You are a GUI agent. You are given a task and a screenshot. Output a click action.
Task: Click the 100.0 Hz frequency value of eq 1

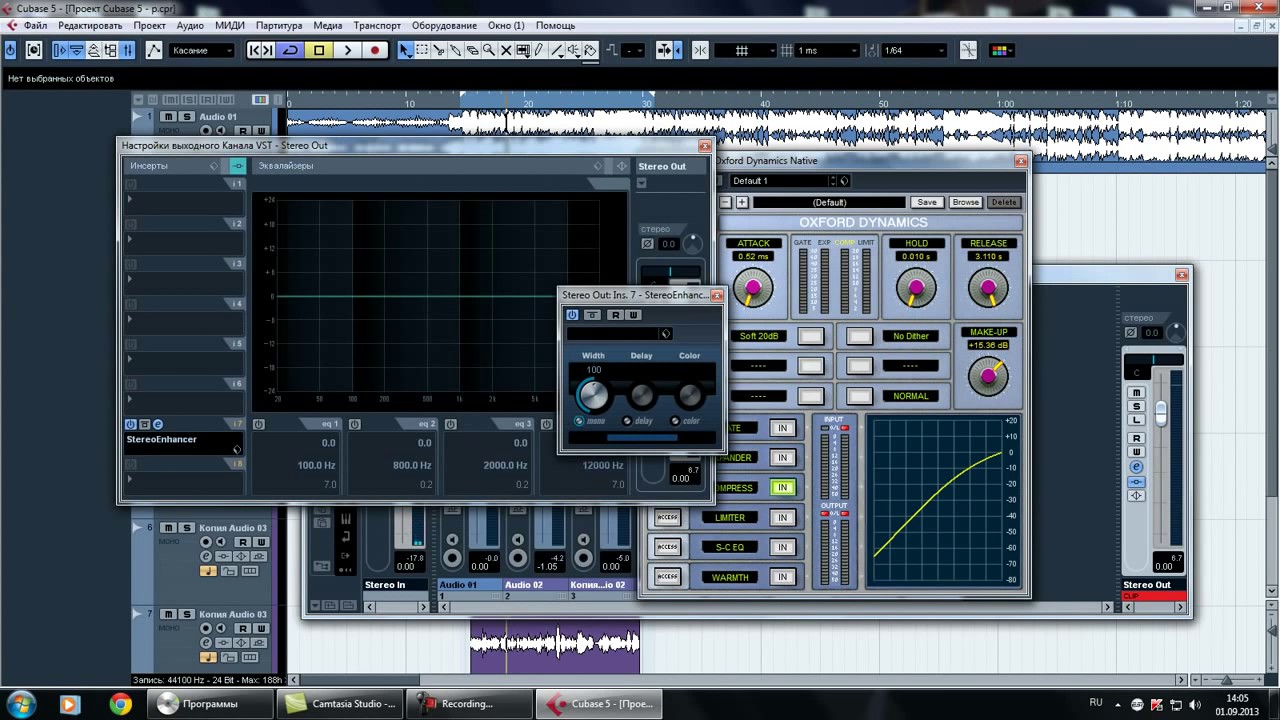coord(316,465)
